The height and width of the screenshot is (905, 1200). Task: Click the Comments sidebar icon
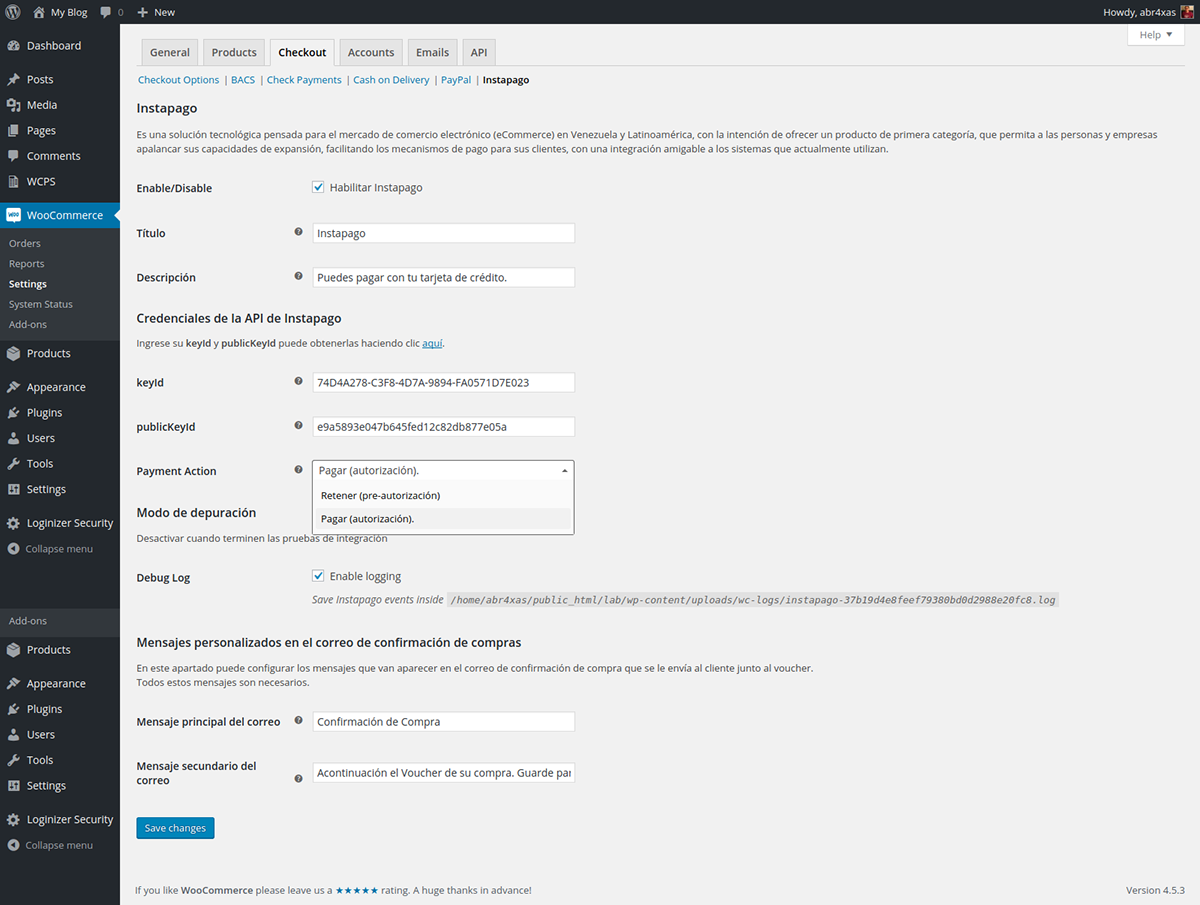click(x=13, y=156)
